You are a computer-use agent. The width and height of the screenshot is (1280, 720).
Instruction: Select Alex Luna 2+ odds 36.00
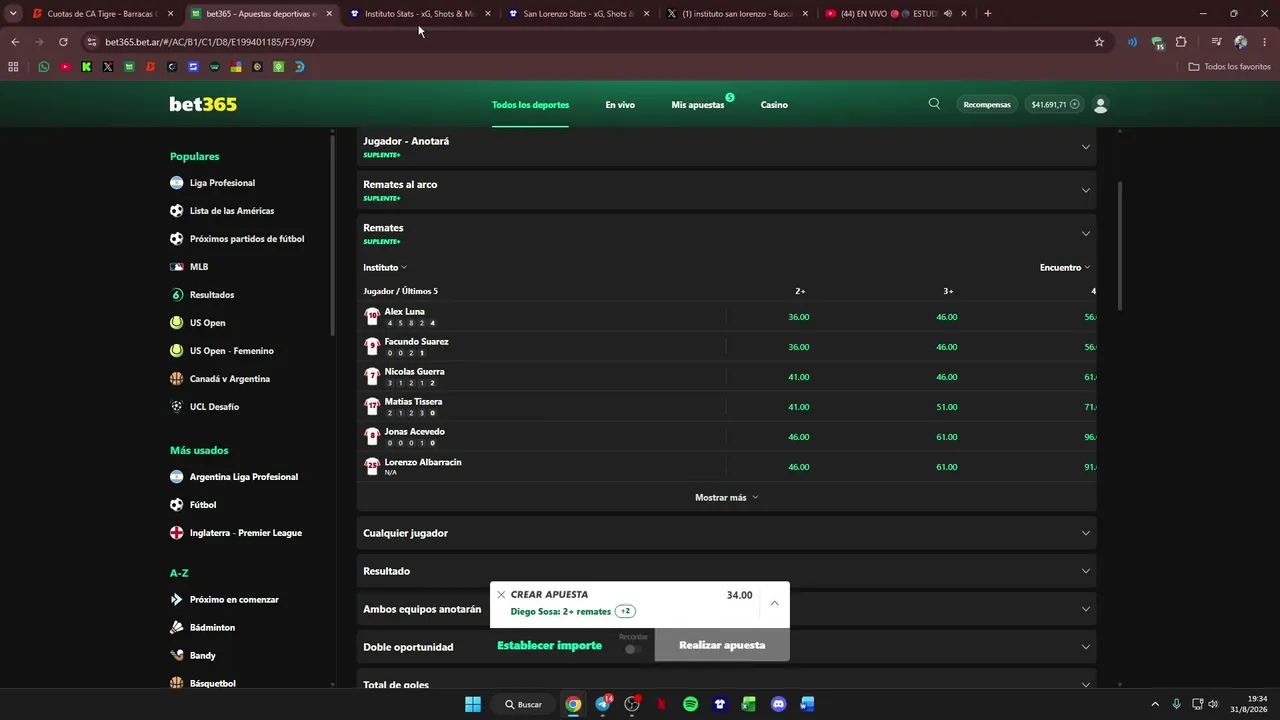click(x=799, y=317)
